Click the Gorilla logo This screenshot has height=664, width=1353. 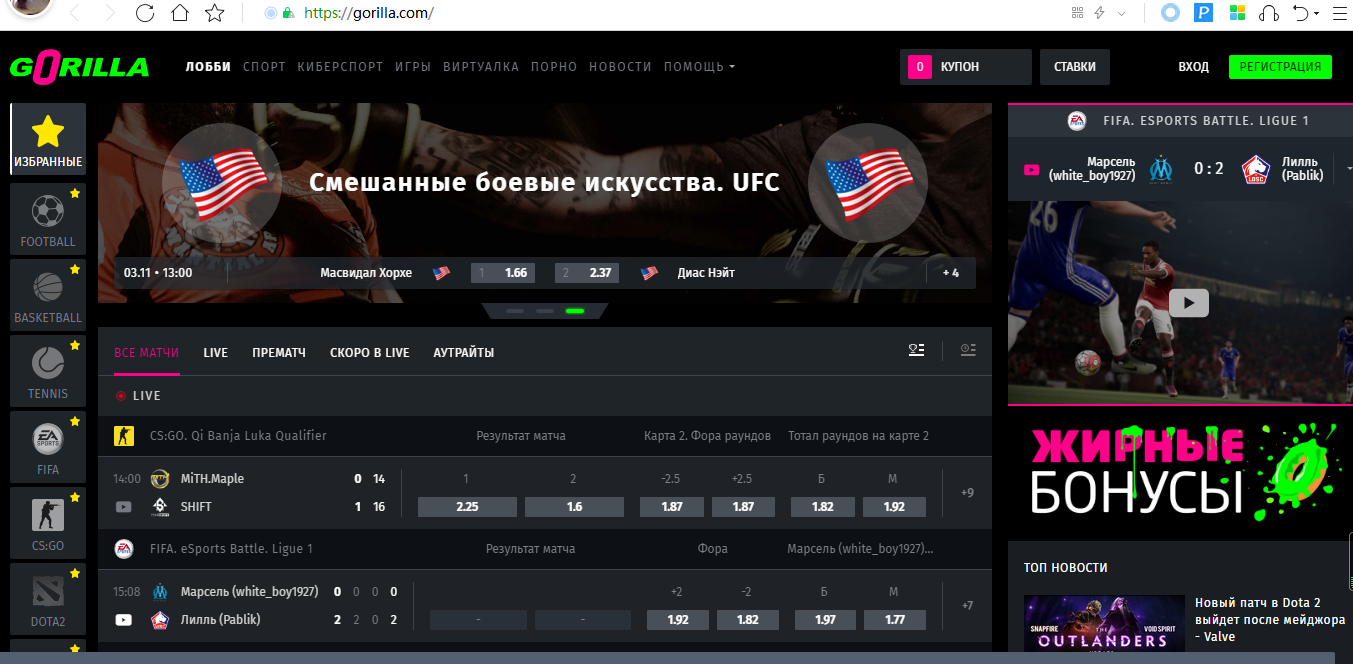tap(79, 67)
